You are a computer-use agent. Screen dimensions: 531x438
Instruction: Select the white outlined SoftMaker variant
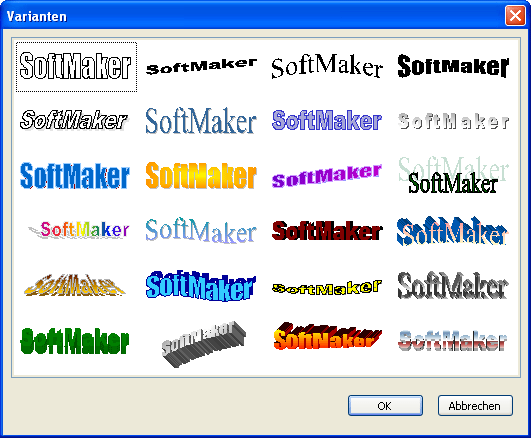tap(76, 67)
